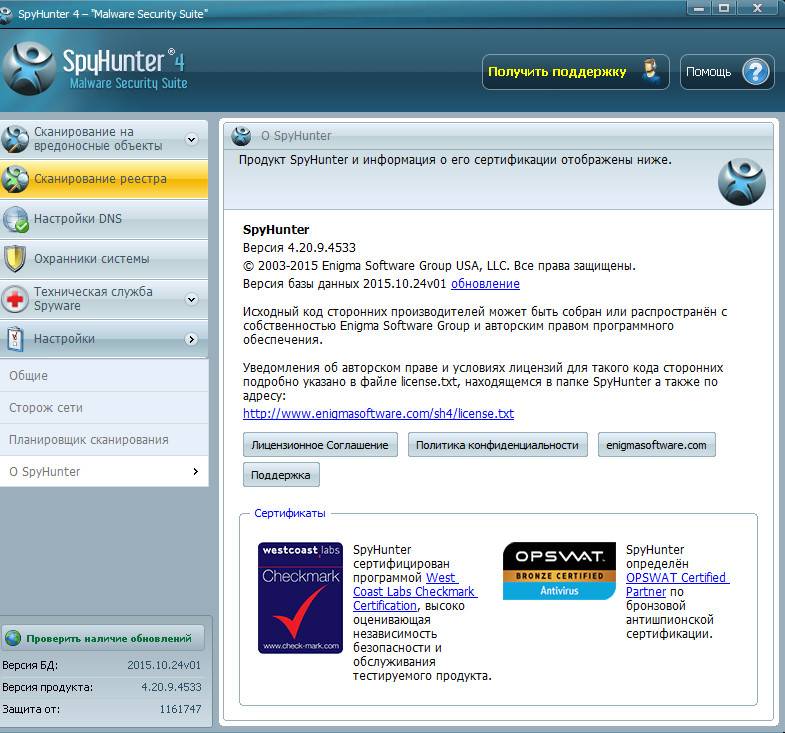Open Политика конфиденциальности button
Viewport: 785px width, 733px height.
coord(497,445)
